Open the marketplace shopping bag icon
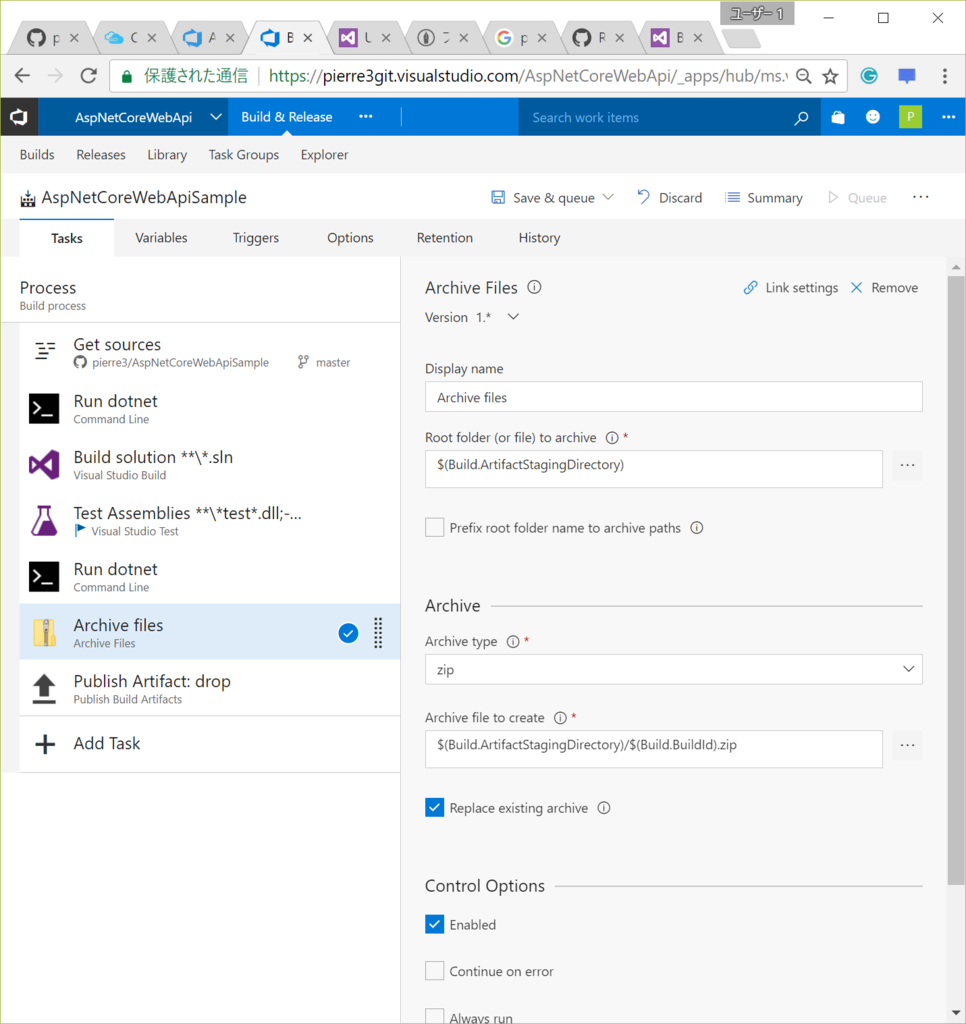Viewport: 966px width, 1024px height. click(838, 117)
